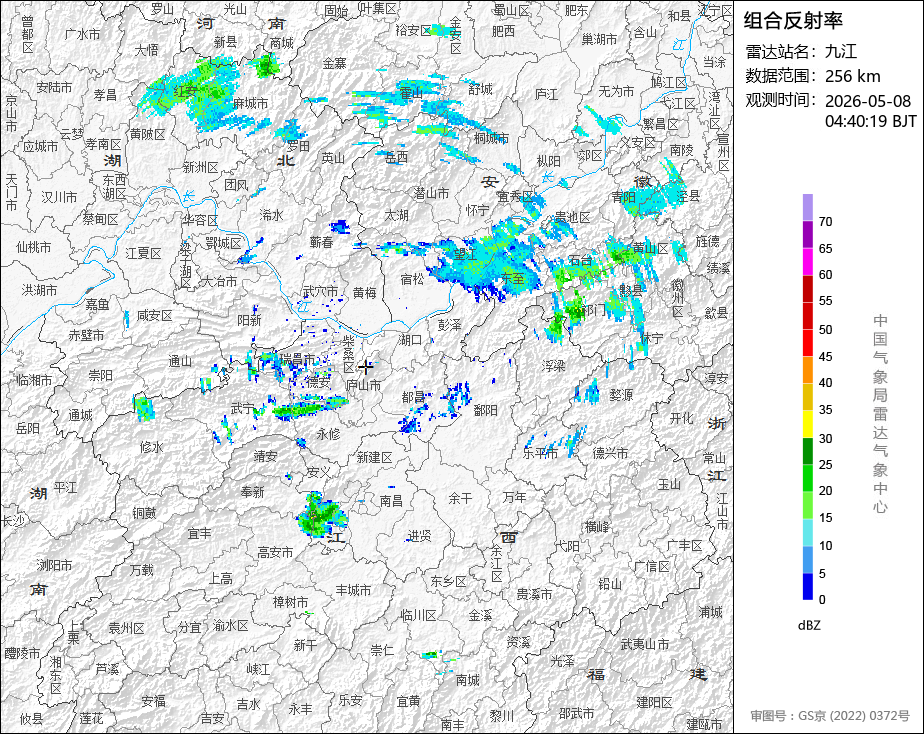Click the 黄梅 label on map
This screenshot has width=924, height=734.
coord(365,292)
